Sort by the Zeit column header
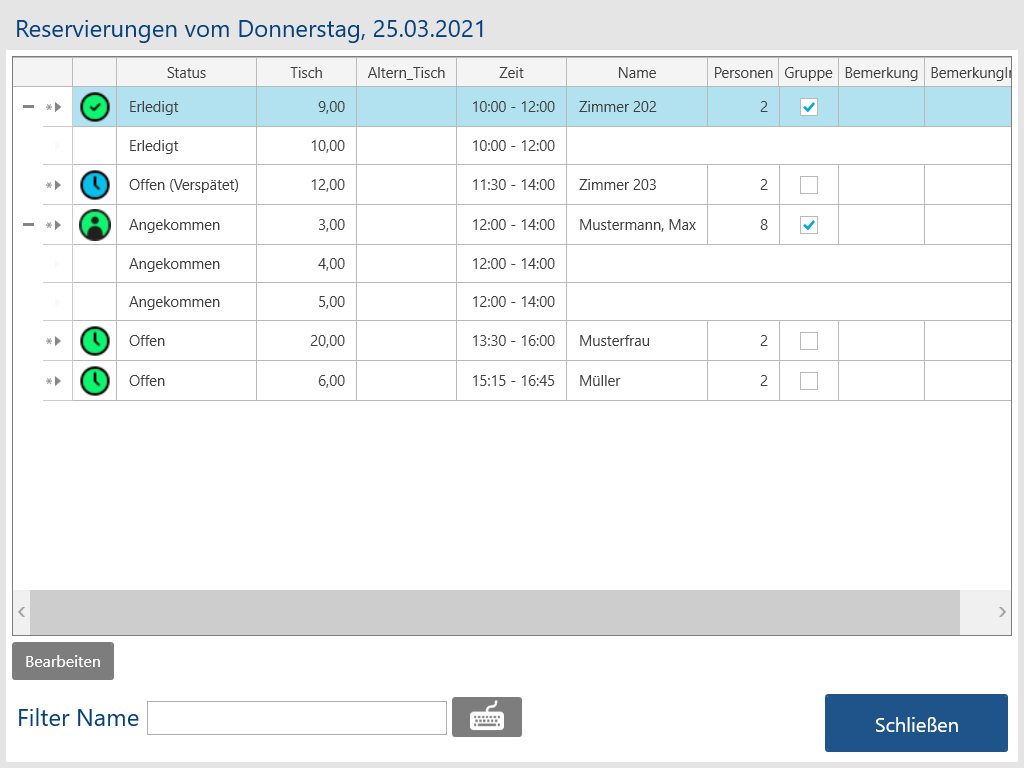 click(x=511, y=72)
